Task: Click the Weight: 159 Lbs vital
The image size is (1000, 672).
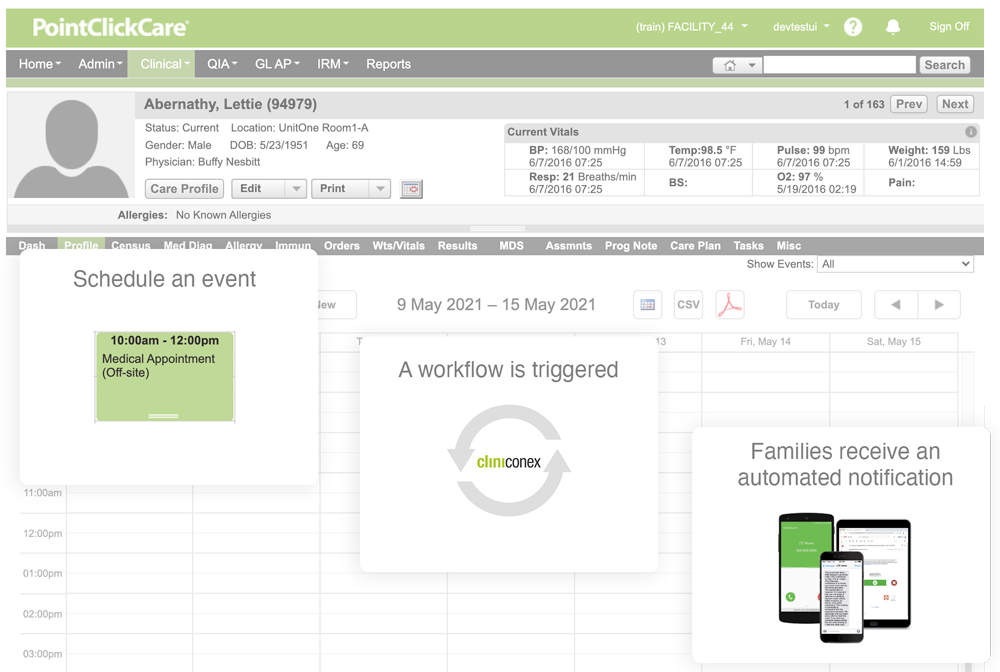Action: [929, 150]
